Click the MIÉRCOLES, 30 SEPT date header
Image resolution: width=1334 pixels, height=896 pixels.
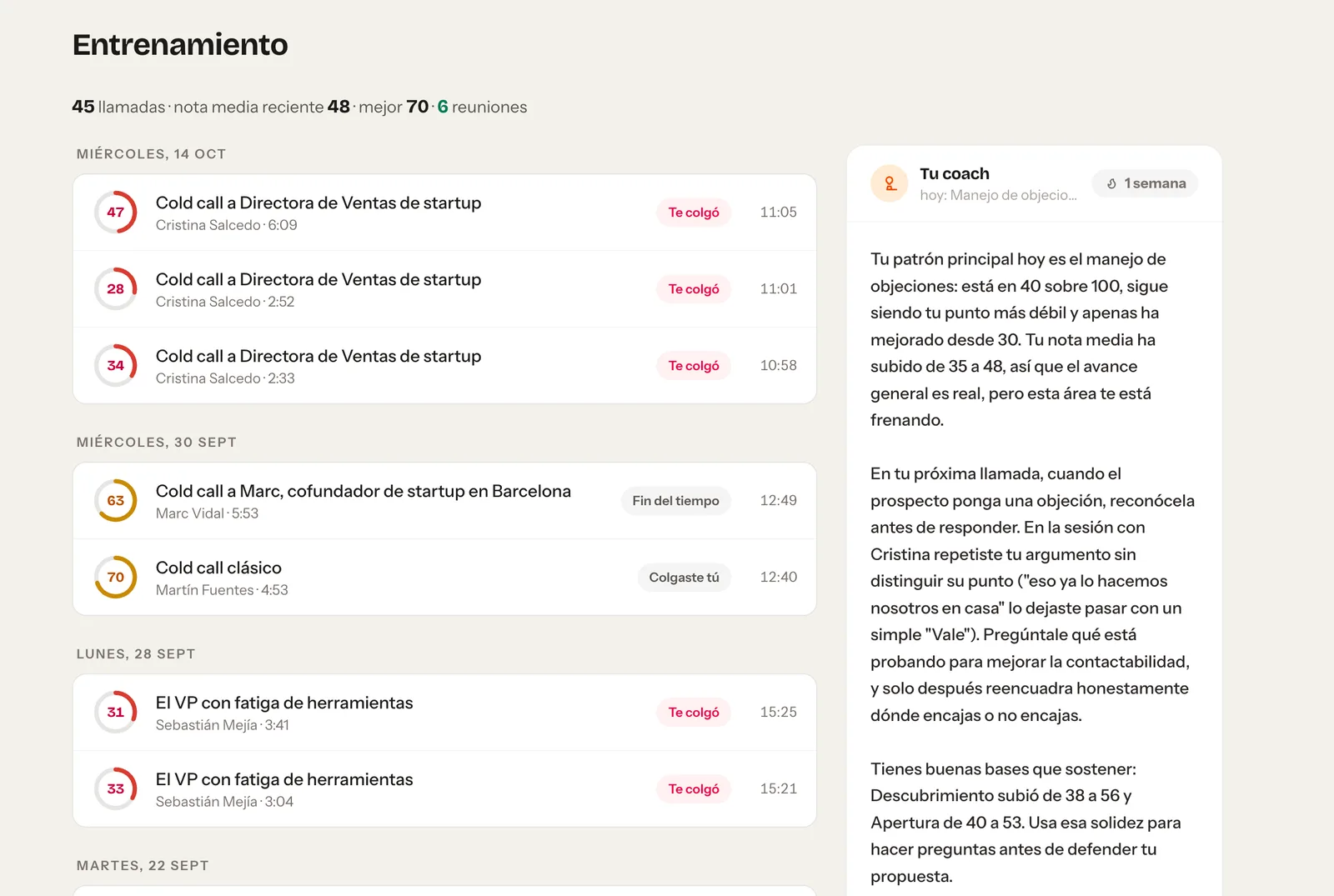click(x=157, y=443)
